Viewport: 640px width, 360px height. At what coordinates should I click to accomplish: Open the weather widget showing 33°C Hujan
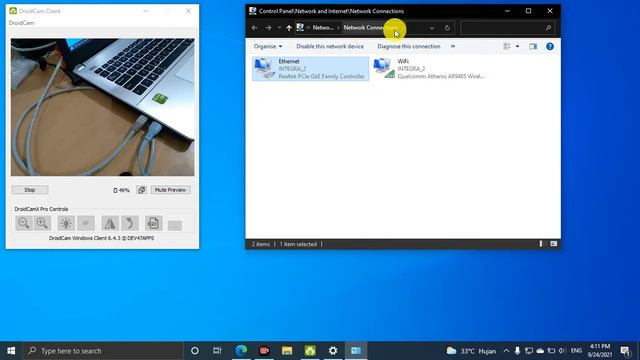(x=471, y=351)
